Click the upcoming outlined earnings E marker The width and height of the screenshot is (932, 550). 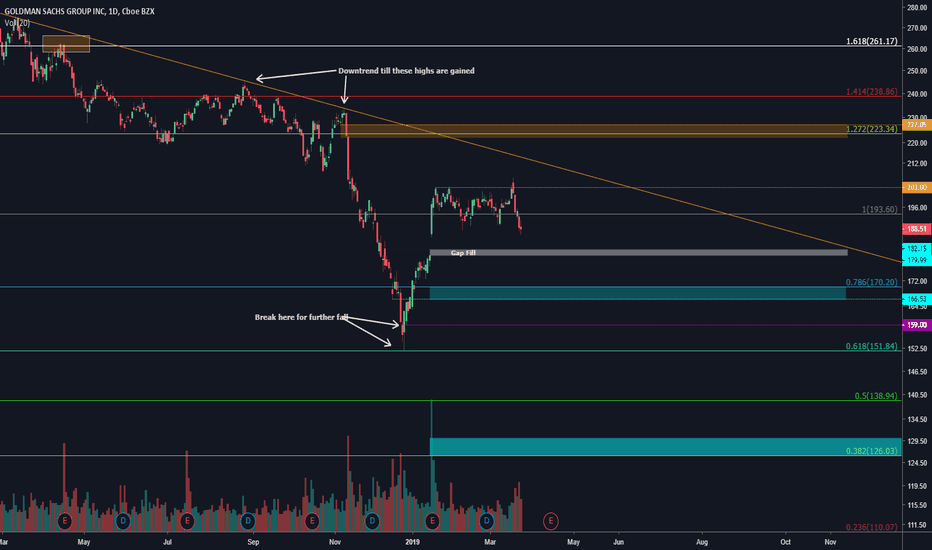(x=550, y=521)
